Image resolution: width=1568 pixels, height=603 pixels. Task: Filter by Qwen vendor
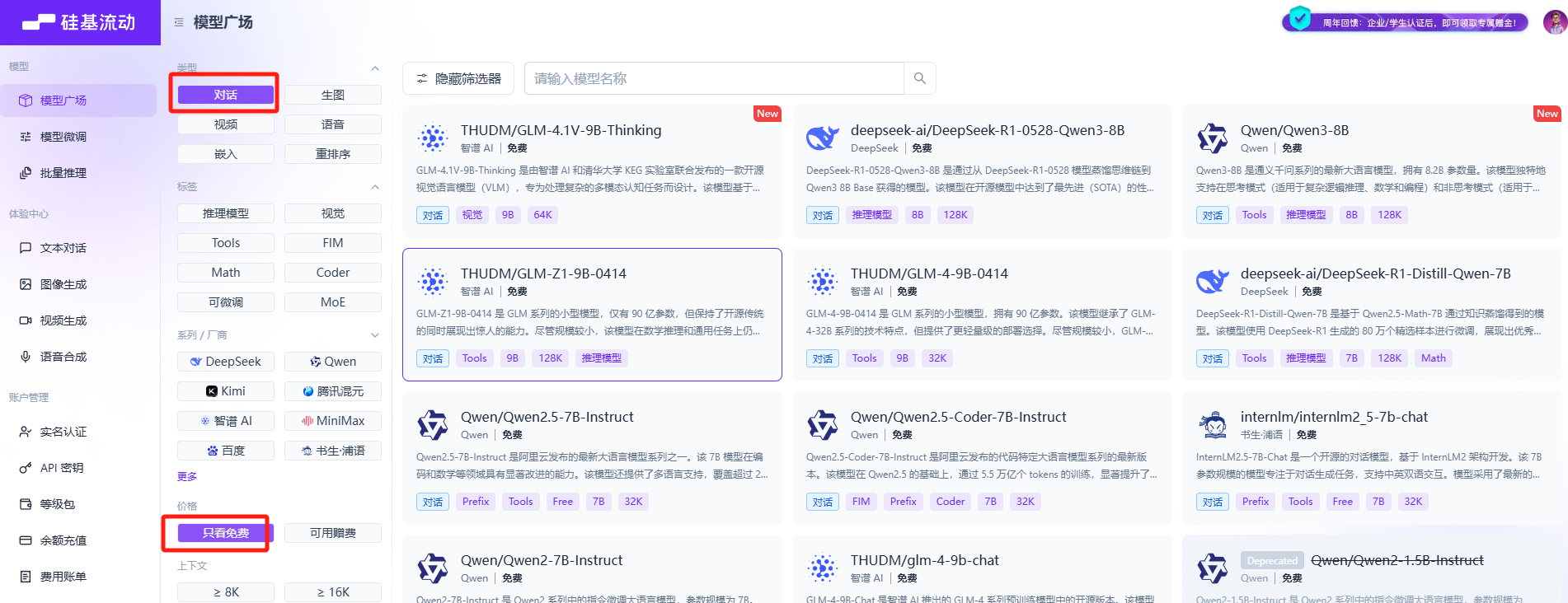333,362
